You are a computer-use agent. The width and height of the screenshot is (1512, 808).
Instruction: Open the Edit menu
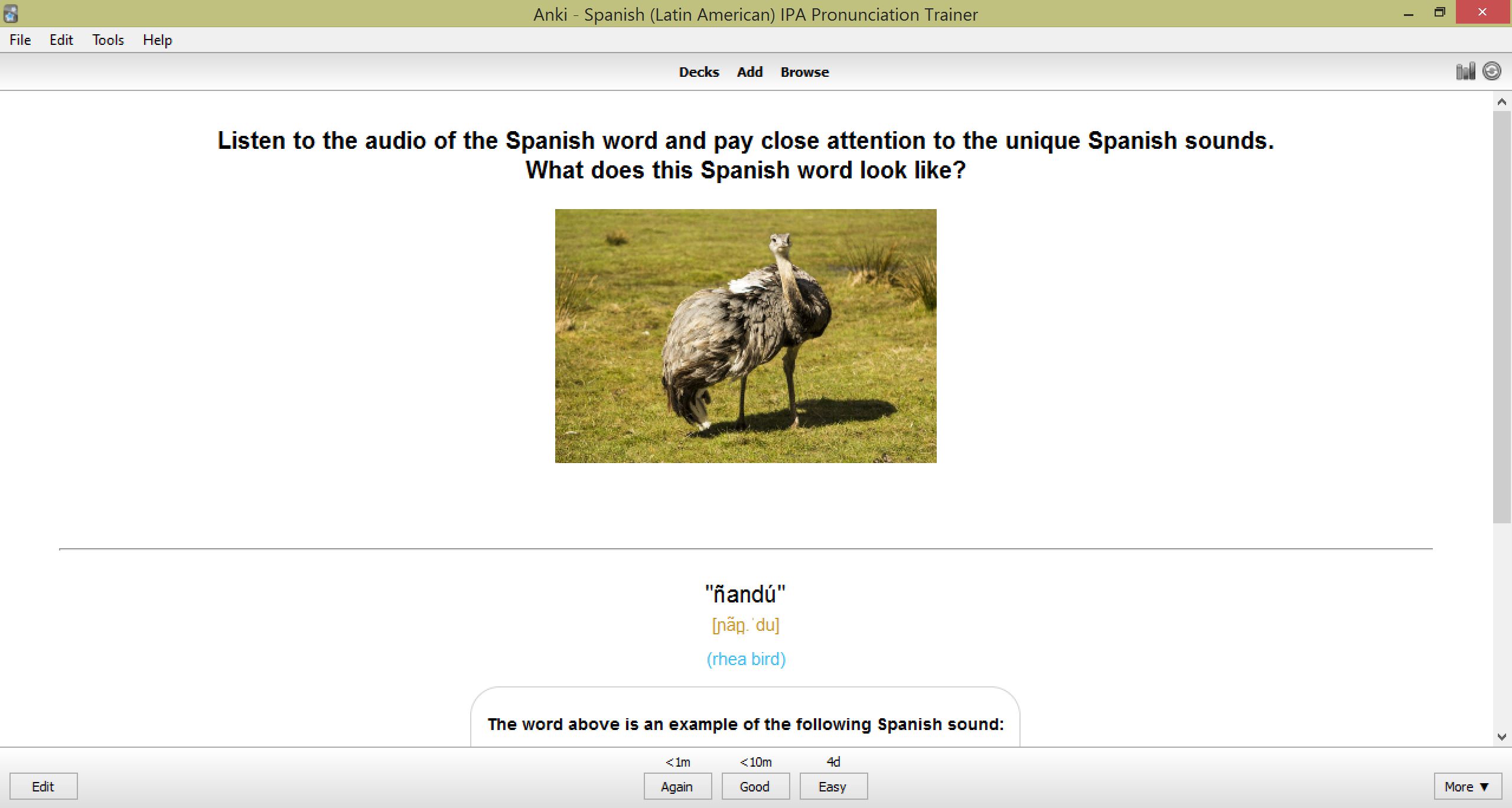tap(61, 40)
